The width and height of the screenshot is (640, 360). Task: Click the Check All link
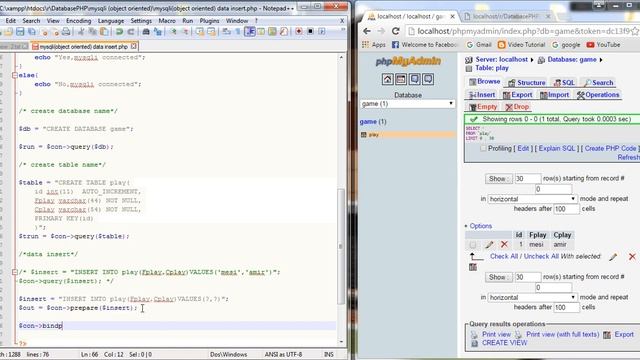504,256
